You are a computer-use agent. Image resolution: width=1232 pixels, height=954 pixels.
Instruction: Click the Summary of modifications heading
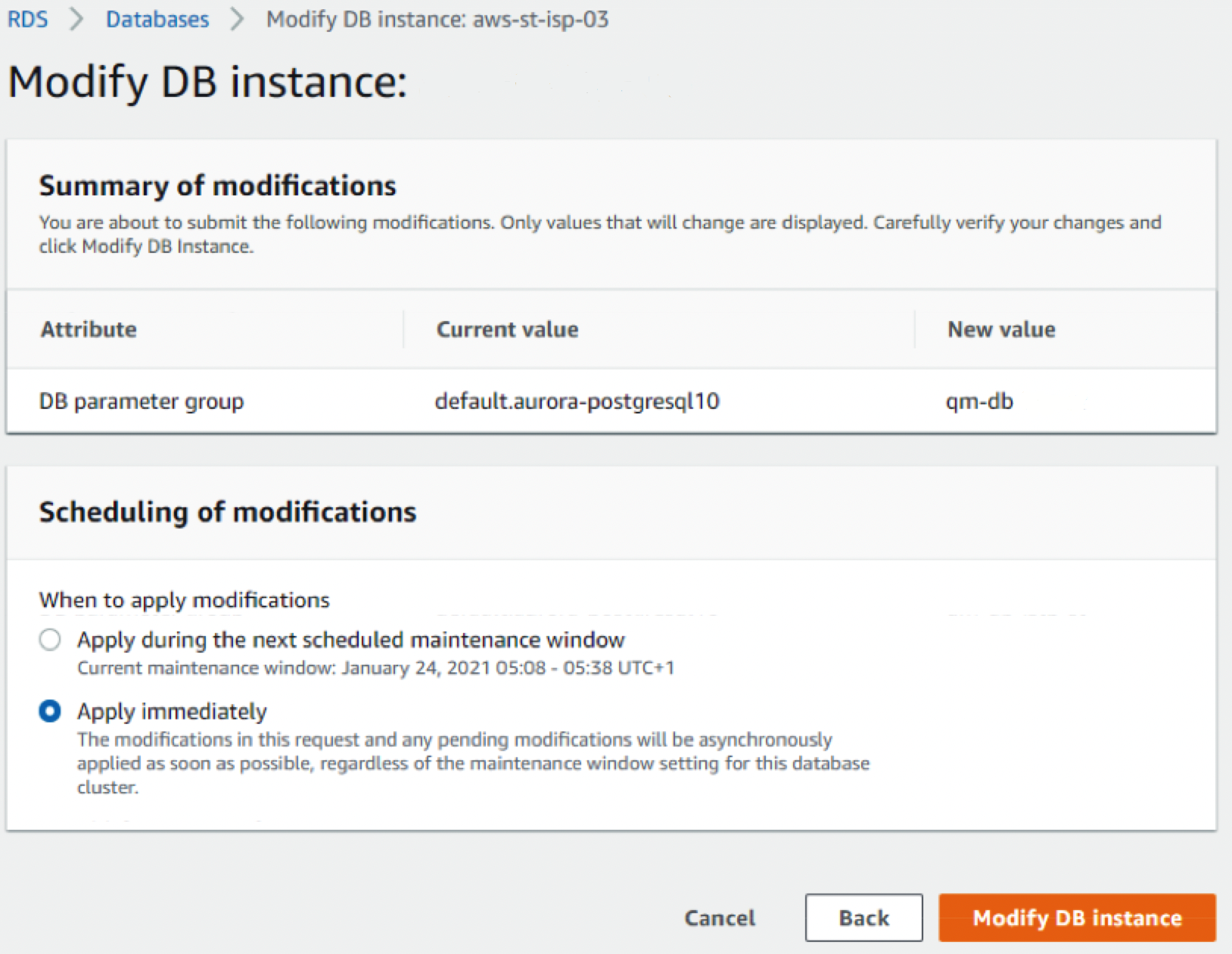[218, 185]
